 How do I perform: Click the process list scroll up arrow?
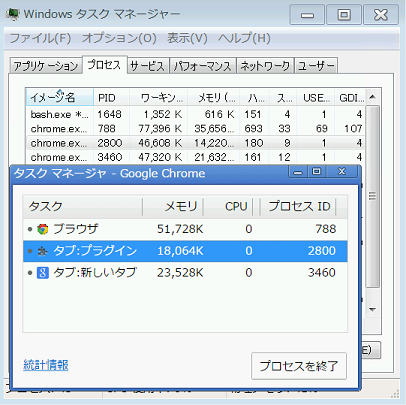point(373,97)
